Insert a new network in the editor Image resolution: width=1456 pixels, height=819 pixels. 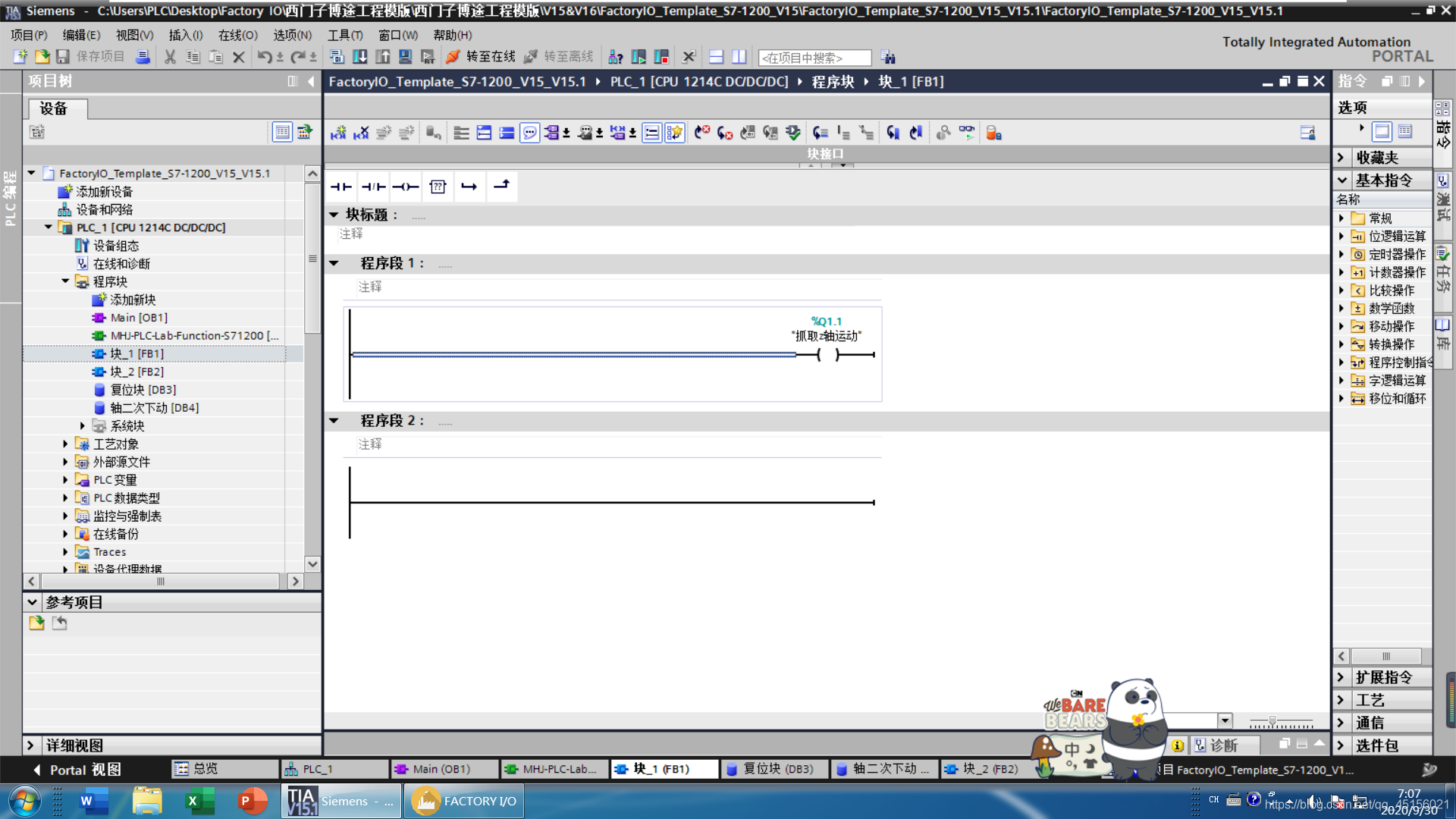[x=338, y=133]
